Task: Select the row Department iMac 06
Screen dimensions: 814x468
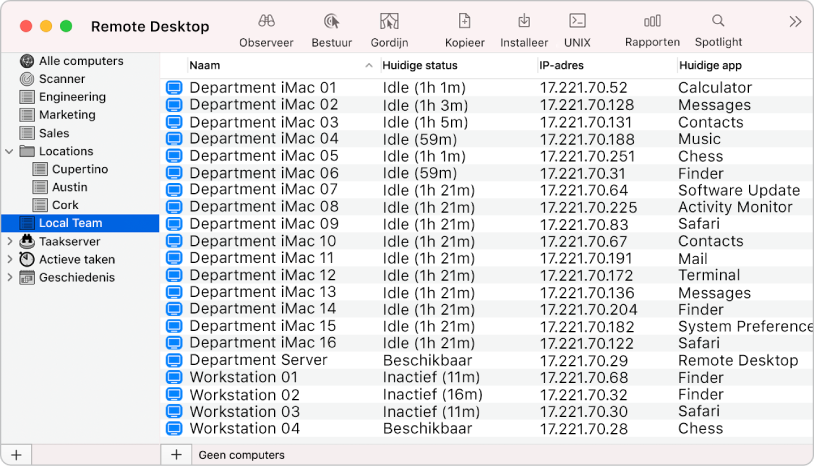Action: click(x=487, y=173)
